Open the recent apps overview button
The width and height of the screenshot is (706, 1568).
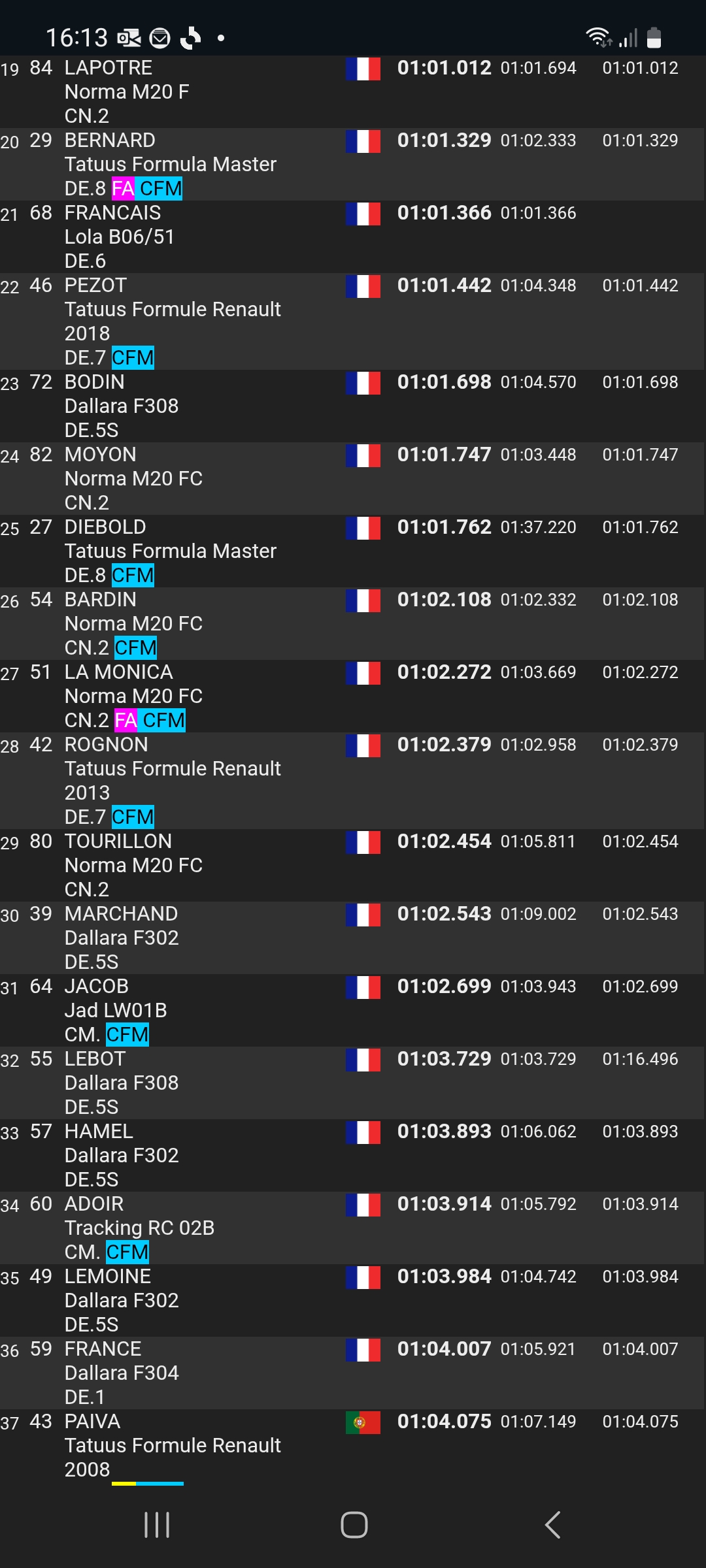click(x=157, y=1525)
